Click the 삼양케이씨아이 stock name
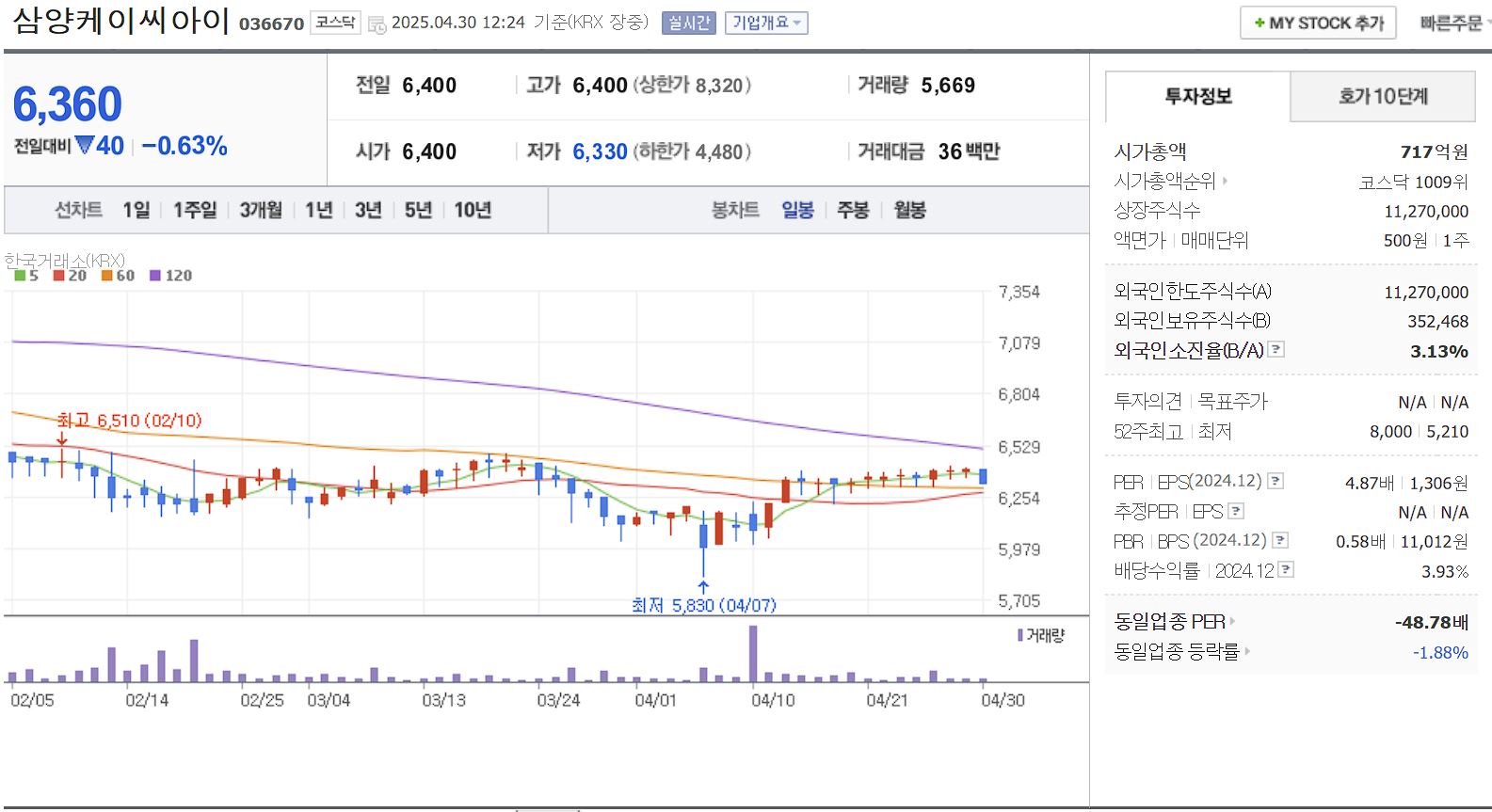1492x812 pixels. click(x=121, y=21)
